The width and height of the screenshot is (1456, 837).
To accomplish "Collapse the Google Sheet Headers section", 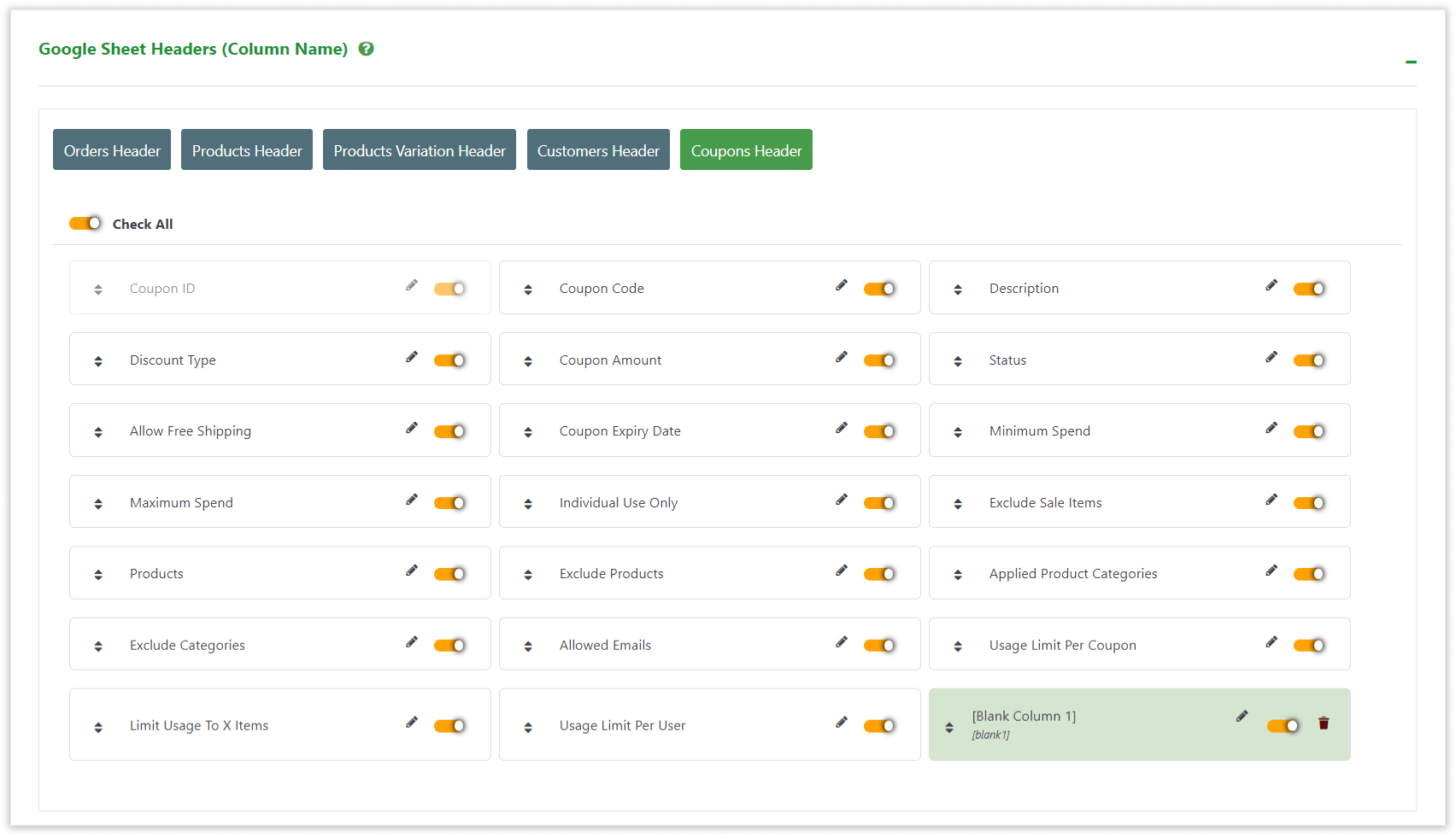I will (x=1411, y=61).
